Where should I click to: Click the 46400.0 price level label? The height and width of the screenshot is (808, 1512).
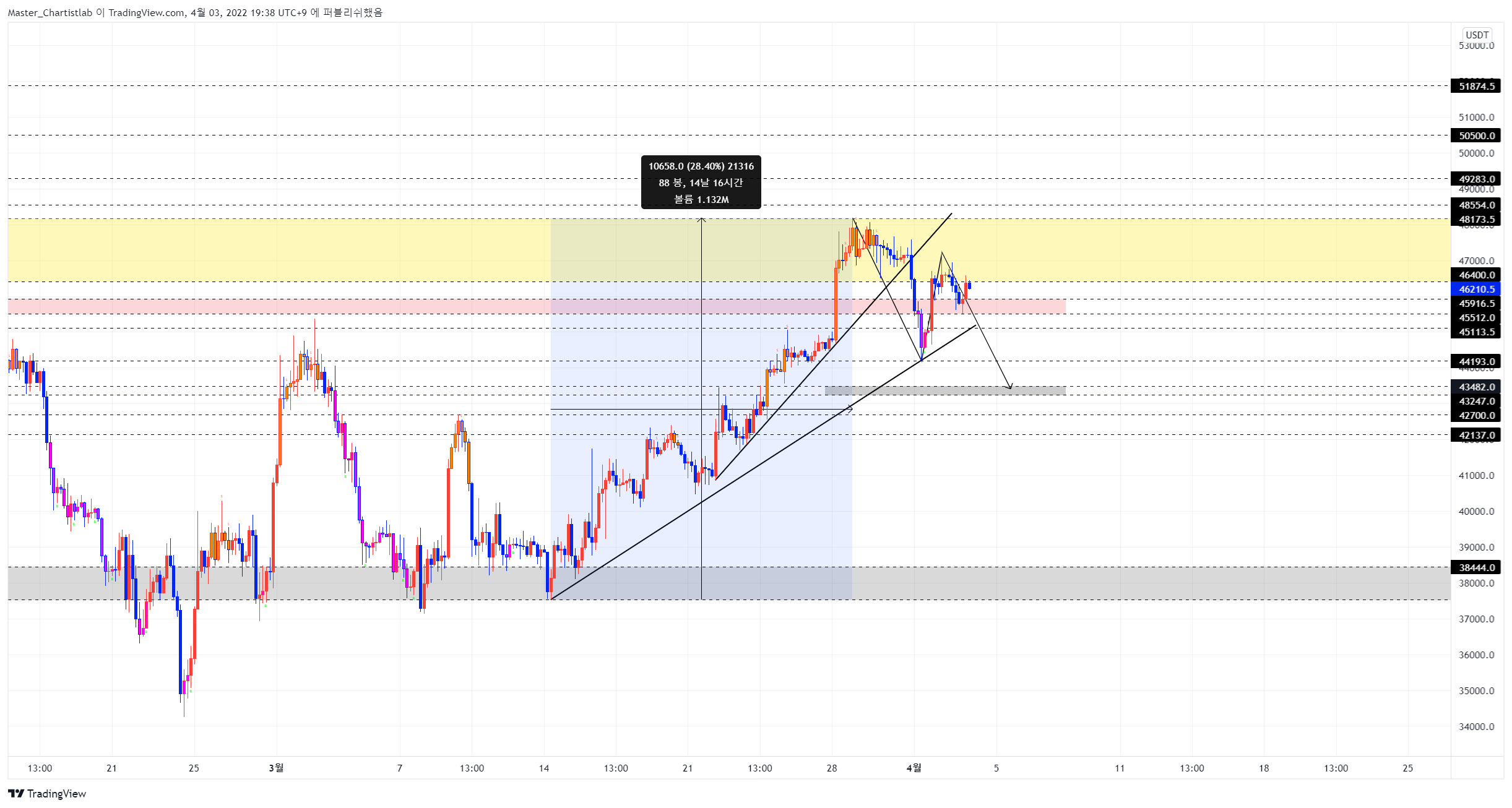tap(1476, 275)
